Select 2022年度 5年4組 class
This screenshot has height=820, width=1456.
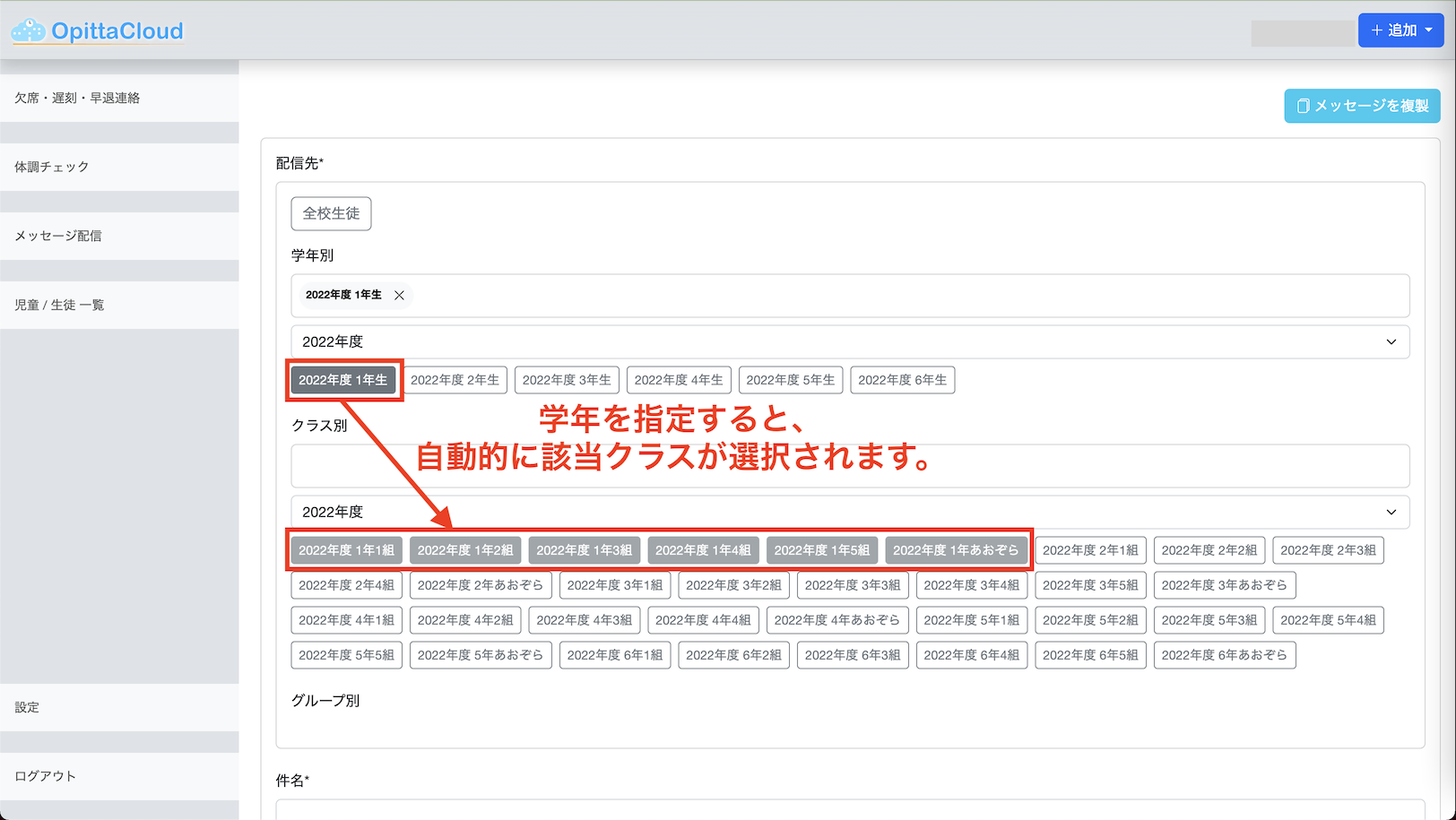(x=1328, y=620)
